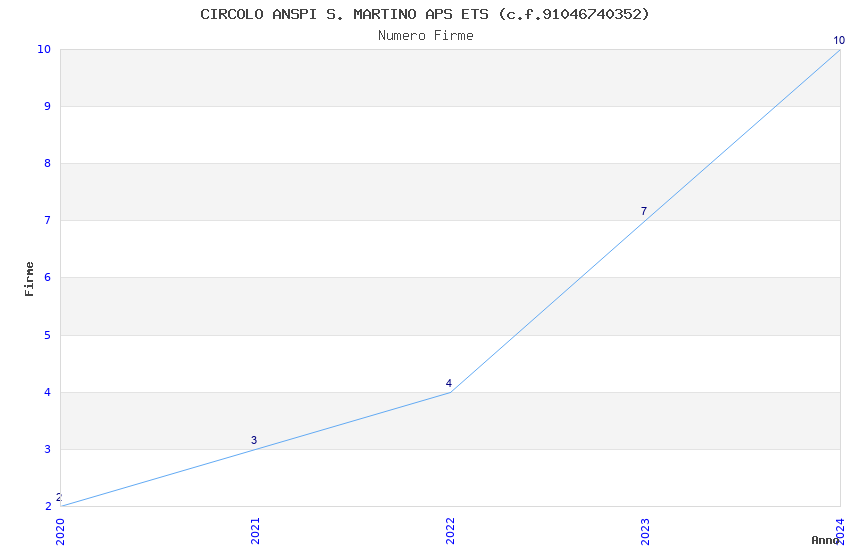The width and height of the screenshot is (850, 550).
Task: Click the Firme y-axis label
Action: 29,279
